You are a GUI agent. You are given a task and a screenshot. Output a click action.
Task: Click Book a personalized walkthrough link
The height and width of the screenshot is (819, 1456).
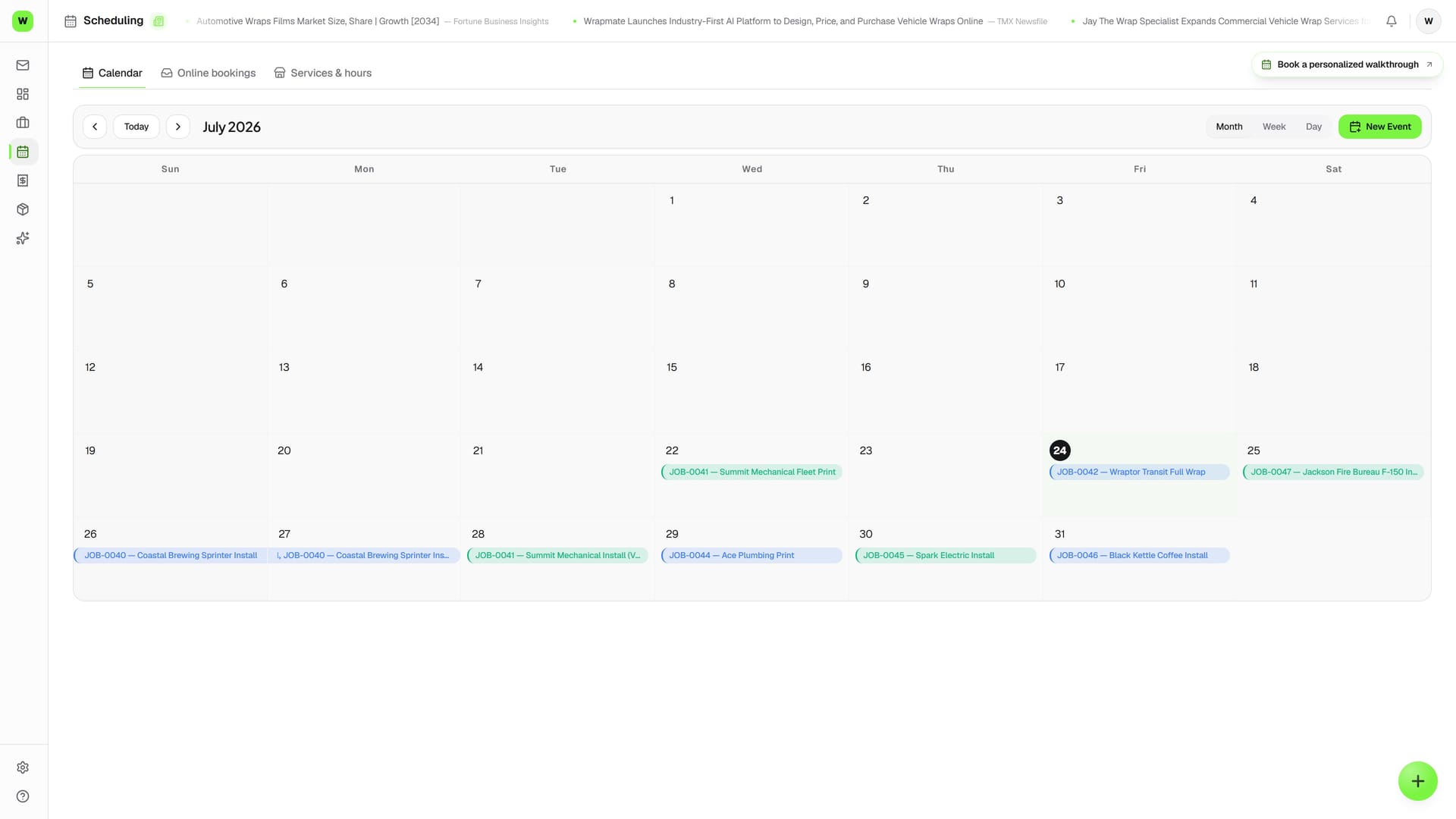[x=1348, y=64]
